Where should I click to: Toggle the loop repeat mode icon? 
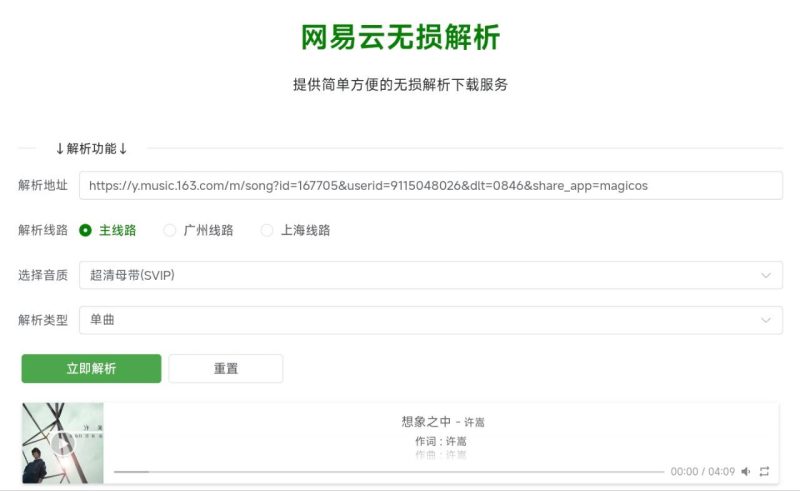(x=764, y=472)
